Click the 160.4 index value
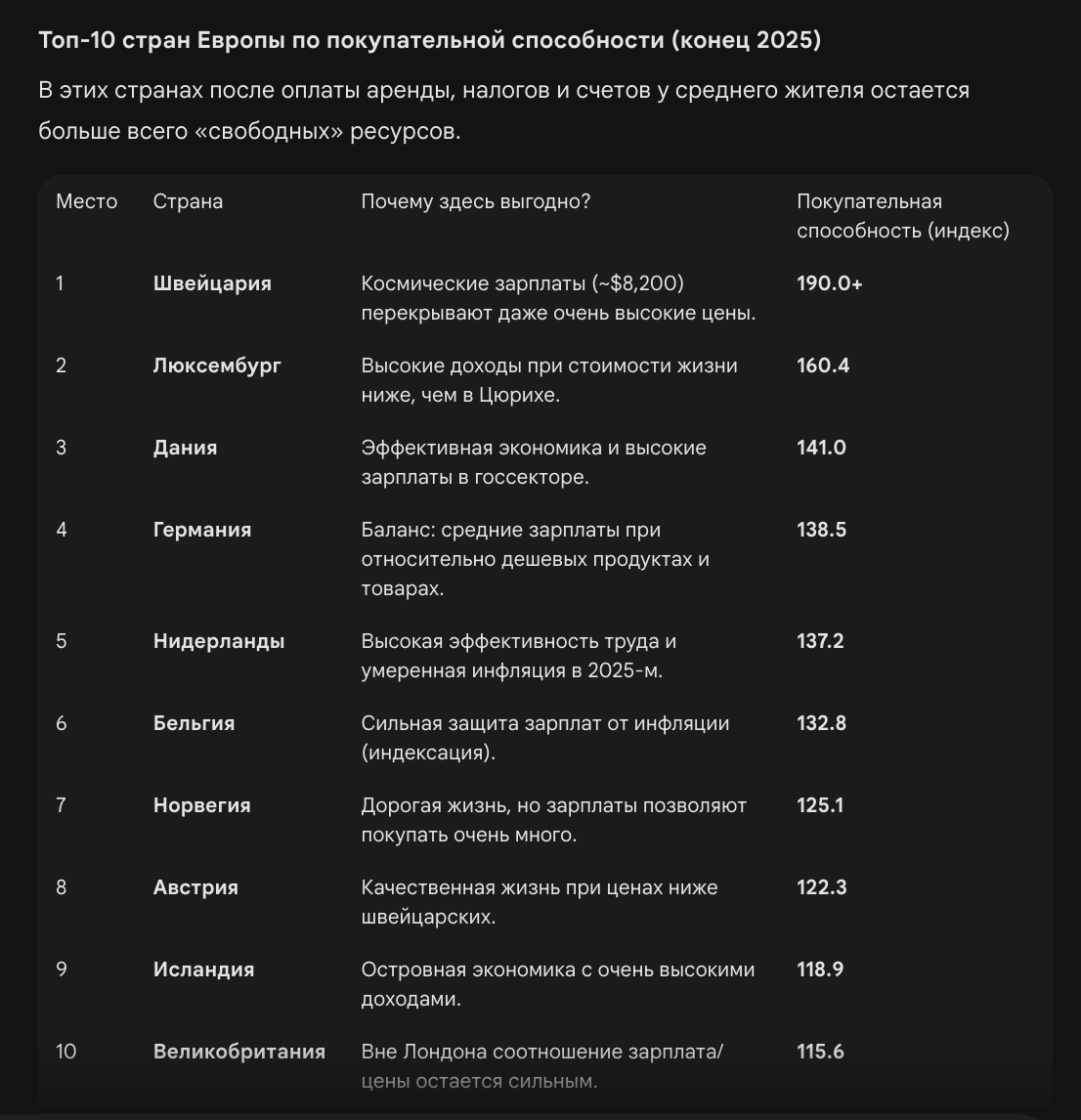The height and width of the screenshot is (1120, 1081). [823, 366]
